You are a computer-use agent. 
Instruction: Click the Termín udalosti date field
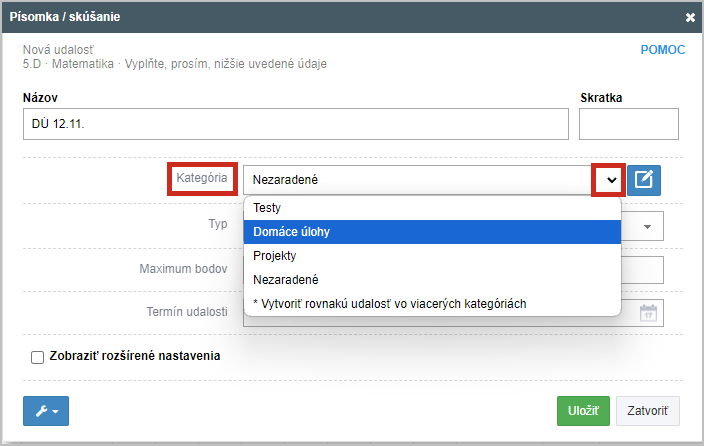coord(453,313)
